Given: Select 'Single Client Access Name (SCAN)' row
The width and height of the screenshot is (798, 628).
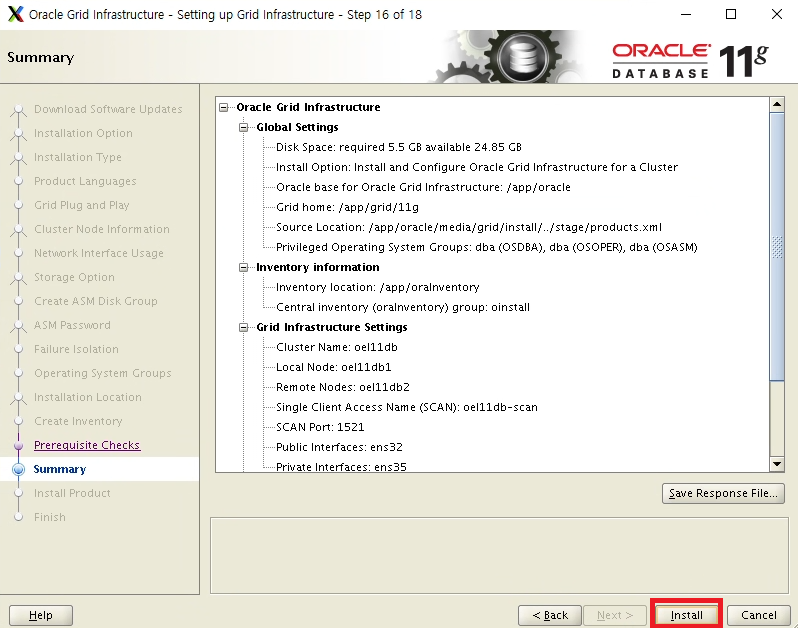Looking at the screenshot, I should [x=407, y=407].
